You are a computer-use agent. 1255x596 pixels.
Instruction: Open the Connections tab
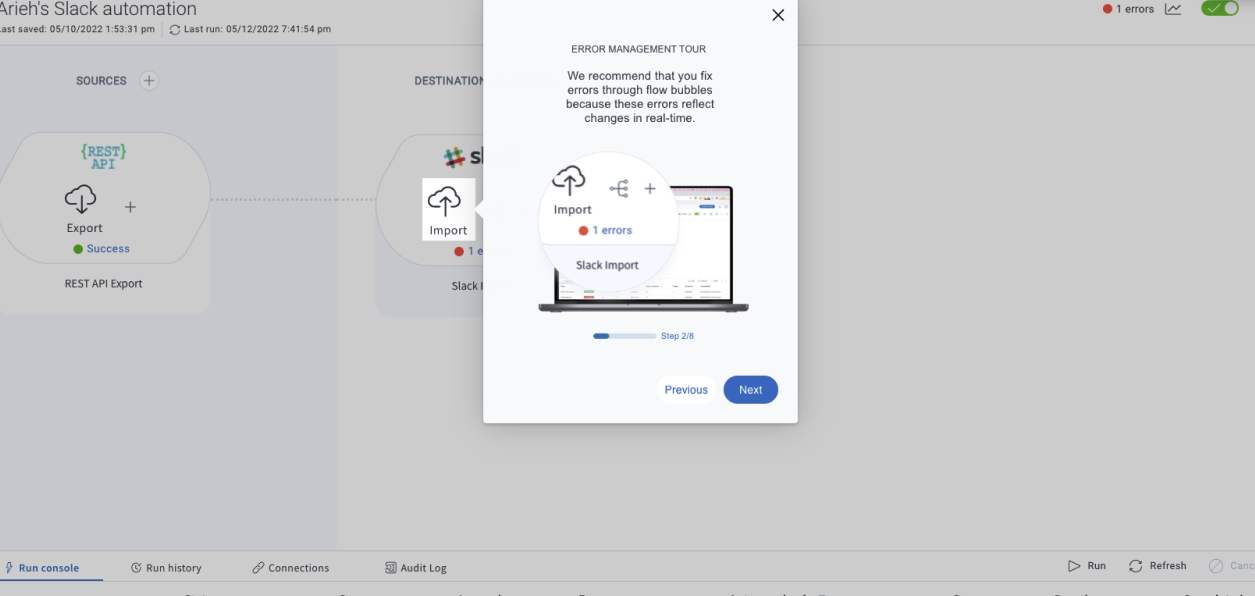pos(290,568)
